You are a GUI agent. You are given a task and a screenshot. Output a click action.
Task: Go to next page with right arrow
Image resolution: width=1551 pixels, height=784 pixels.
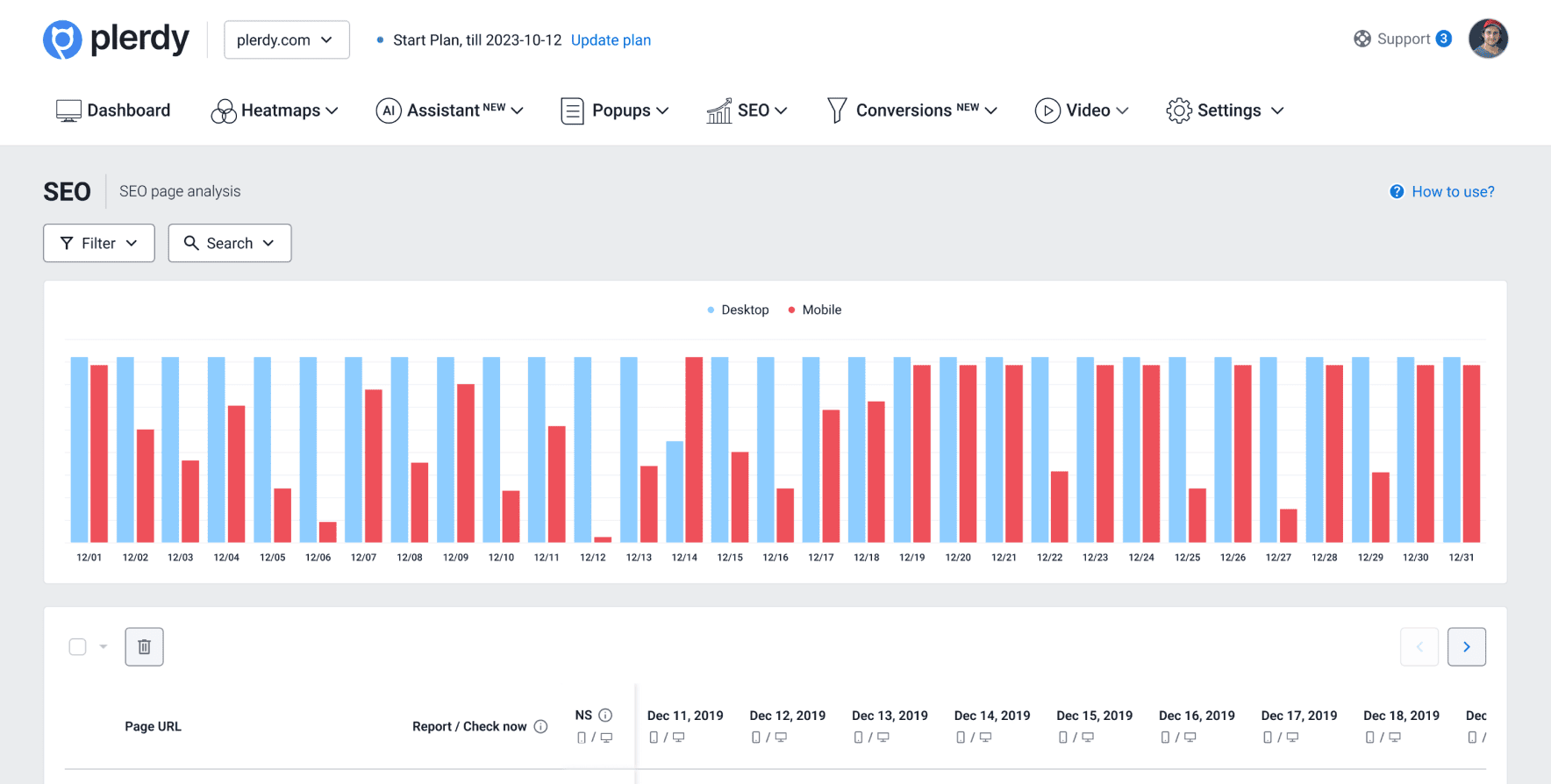(x=1466, y=647)
